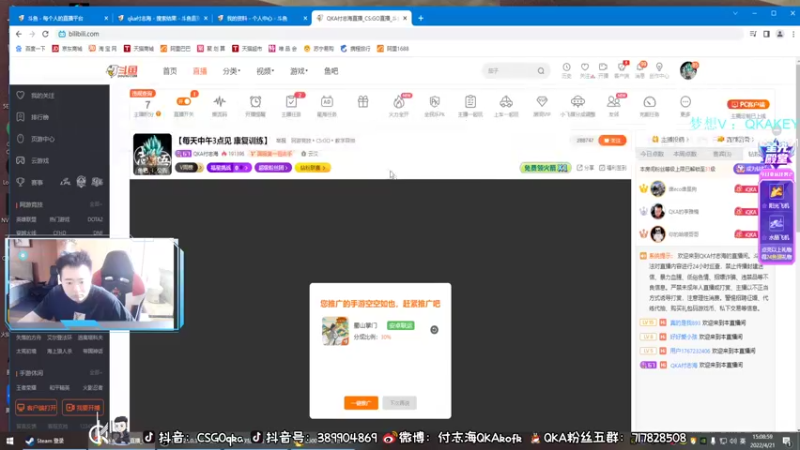Open the 鱼吧 menu item
800x450 pixels.
pos(331,71)
